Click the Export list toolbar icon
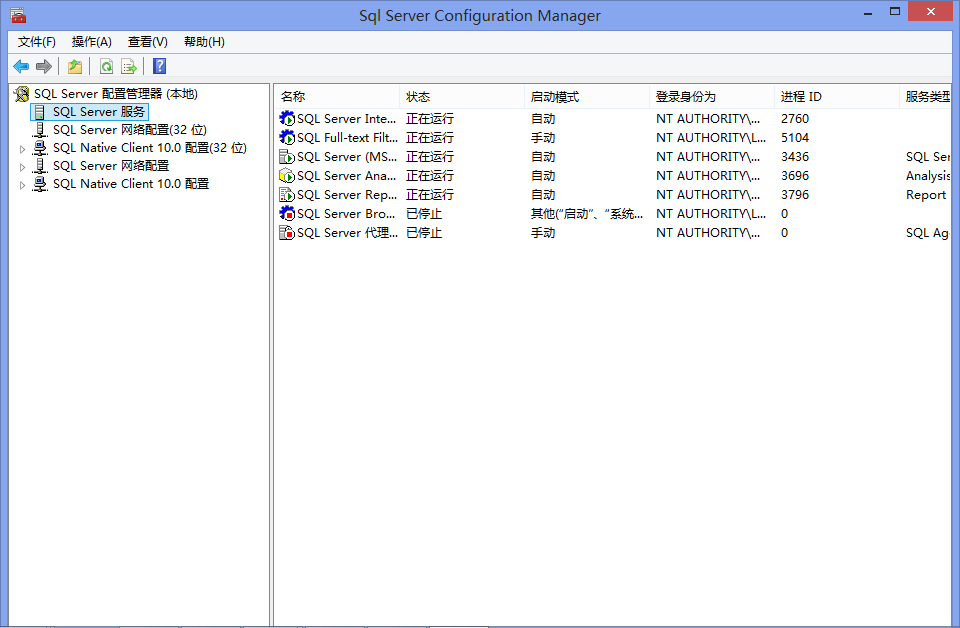This screenshot has width=960, height=628. point(129,66)
